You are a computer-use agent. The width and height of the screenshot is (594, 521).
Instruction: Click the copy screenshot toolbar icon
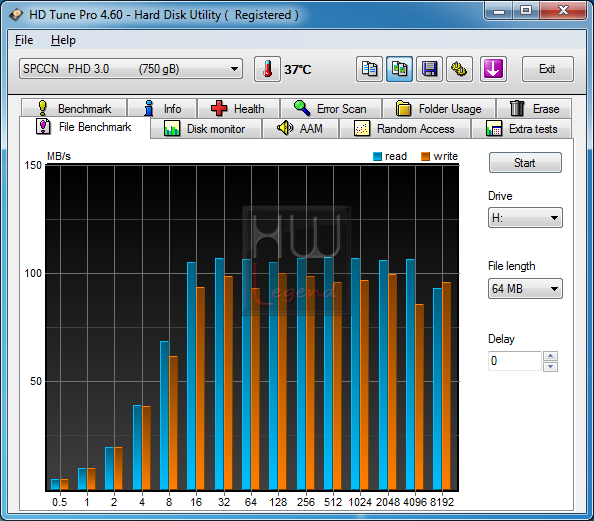(399, 69)
